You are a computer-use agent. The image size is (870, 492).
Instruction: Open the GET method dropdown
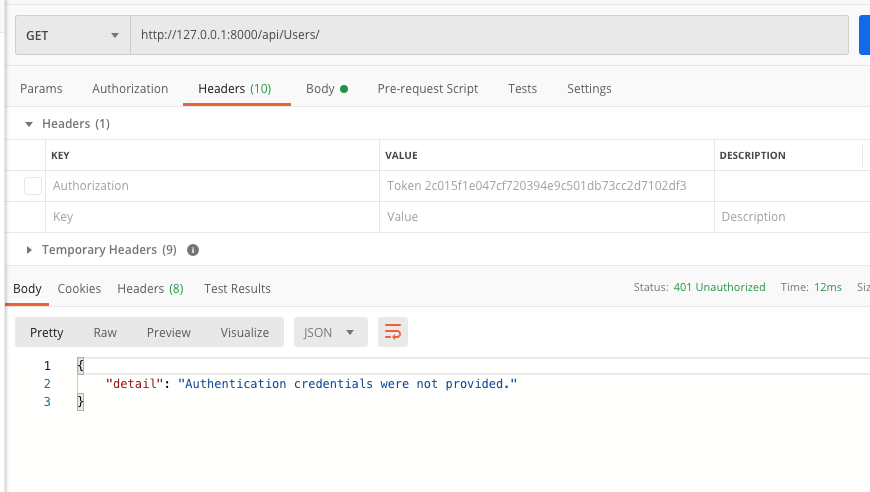73,35
